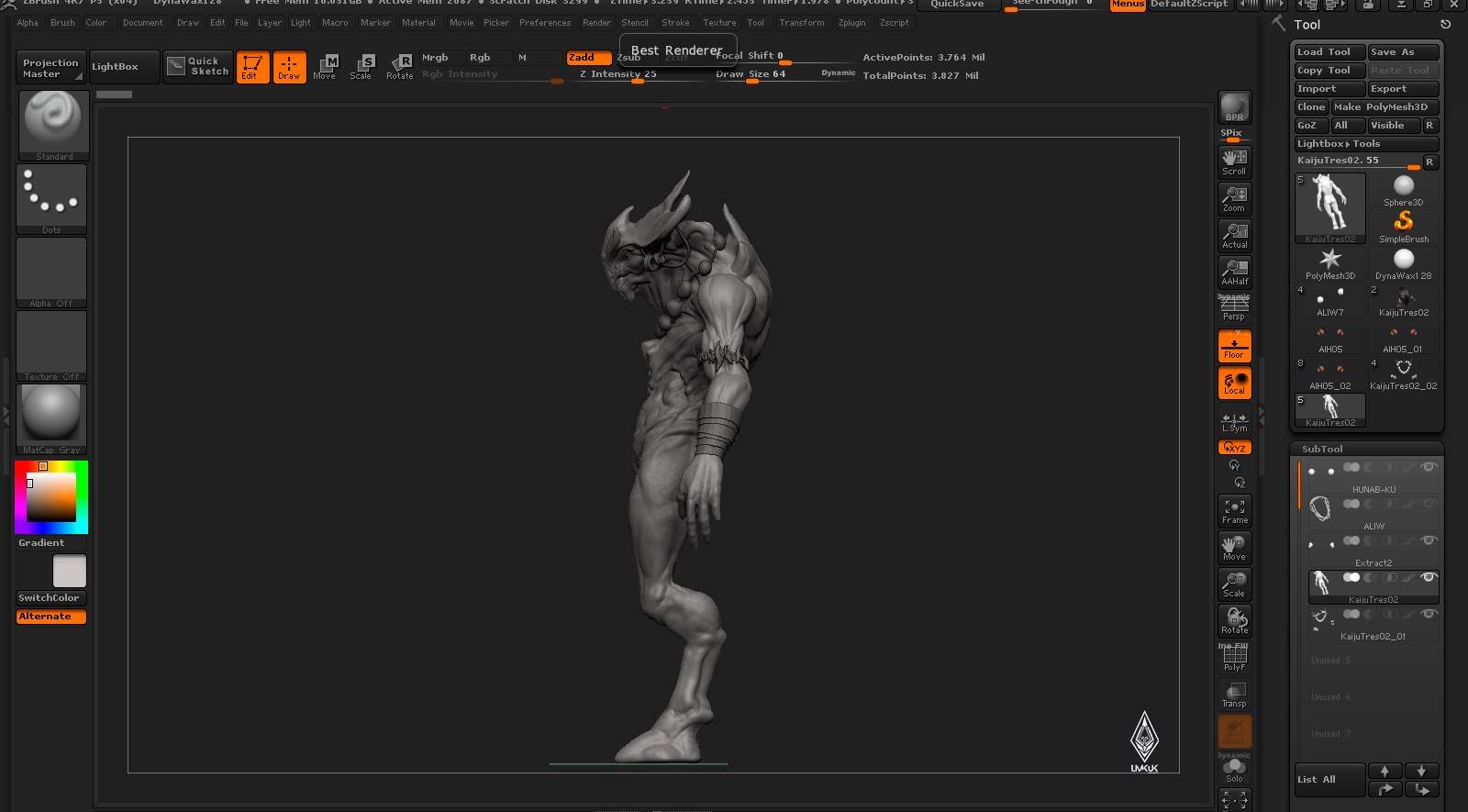Adjust the Z Intensity slider

point(639,74)
